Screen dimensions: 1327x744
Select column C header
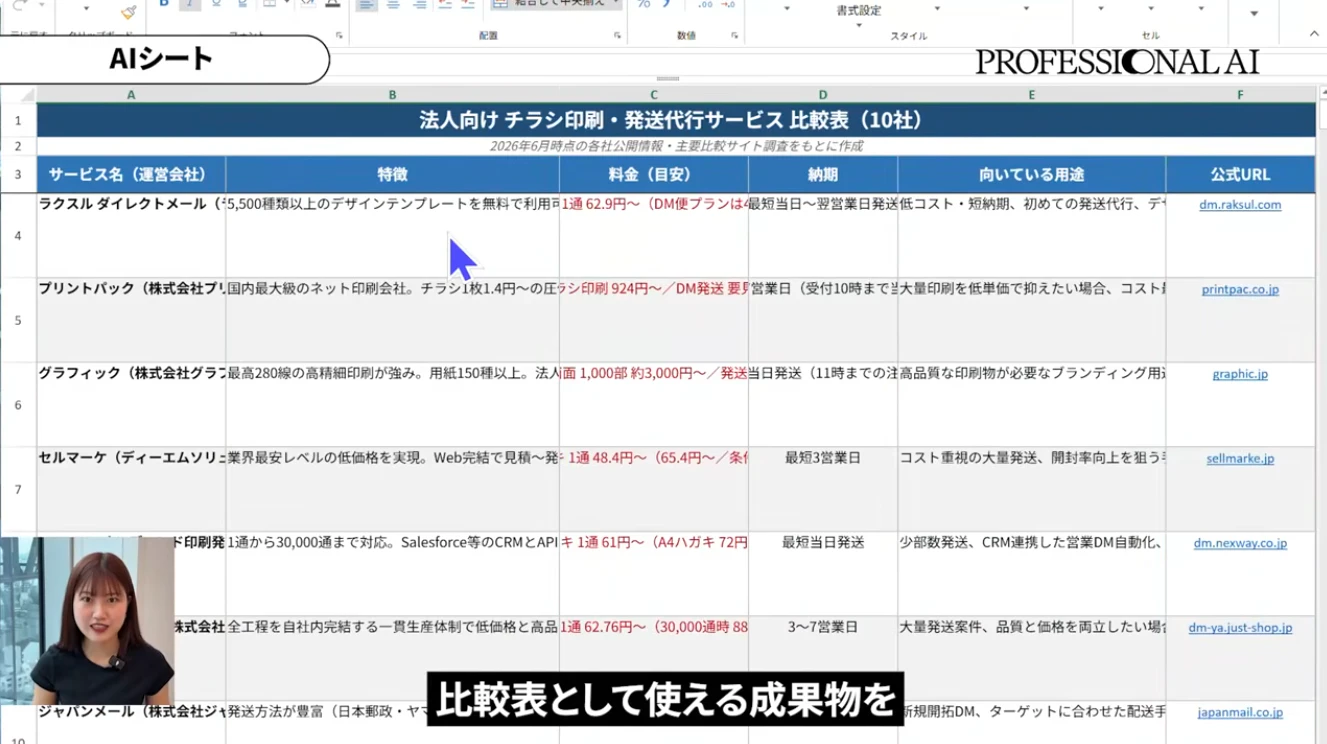click(654, 95)
